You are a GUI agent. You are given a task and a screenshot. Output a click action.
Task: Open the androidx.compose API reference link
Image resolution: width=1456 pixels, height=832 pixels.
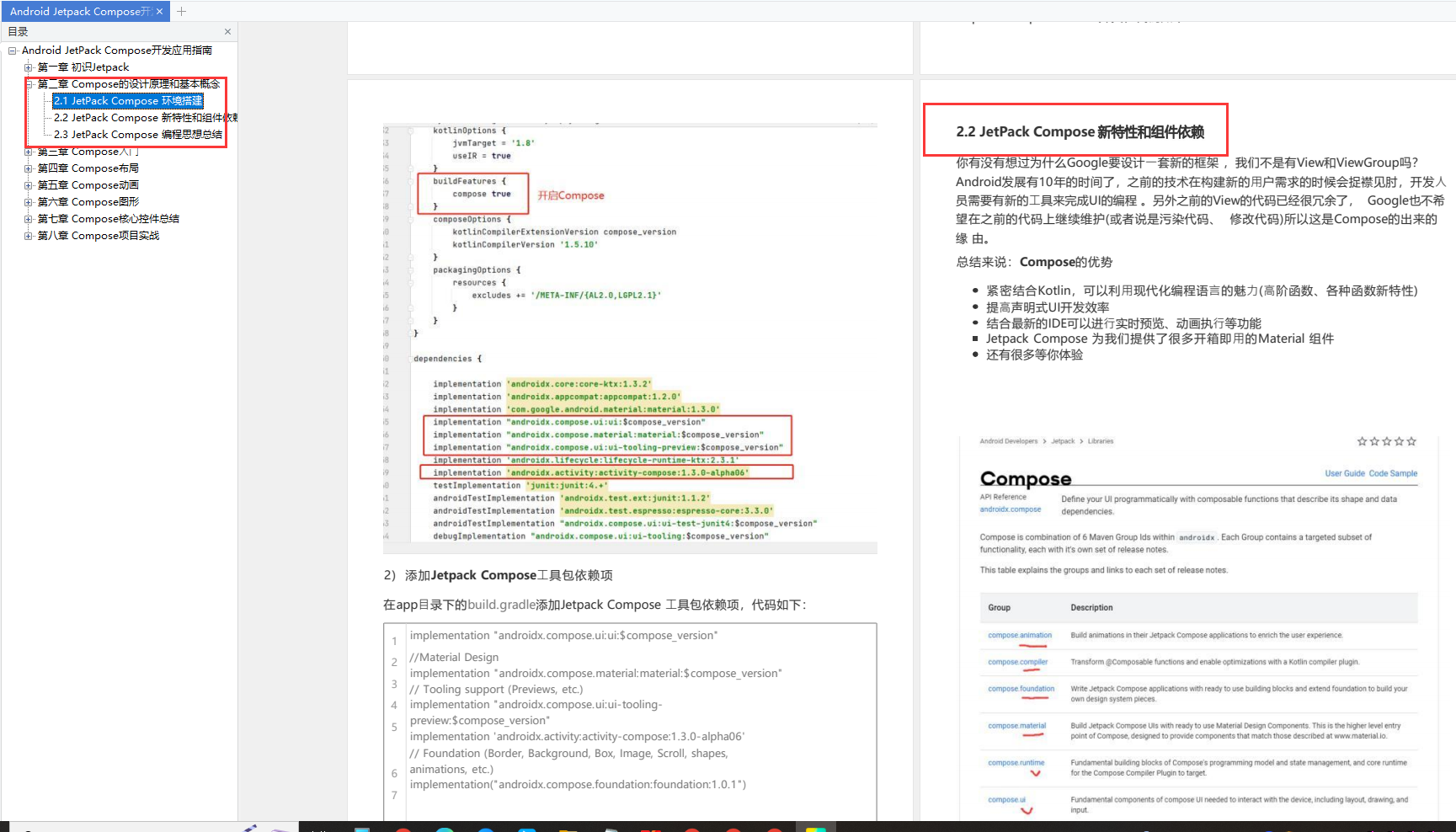tap(1010, 509)
